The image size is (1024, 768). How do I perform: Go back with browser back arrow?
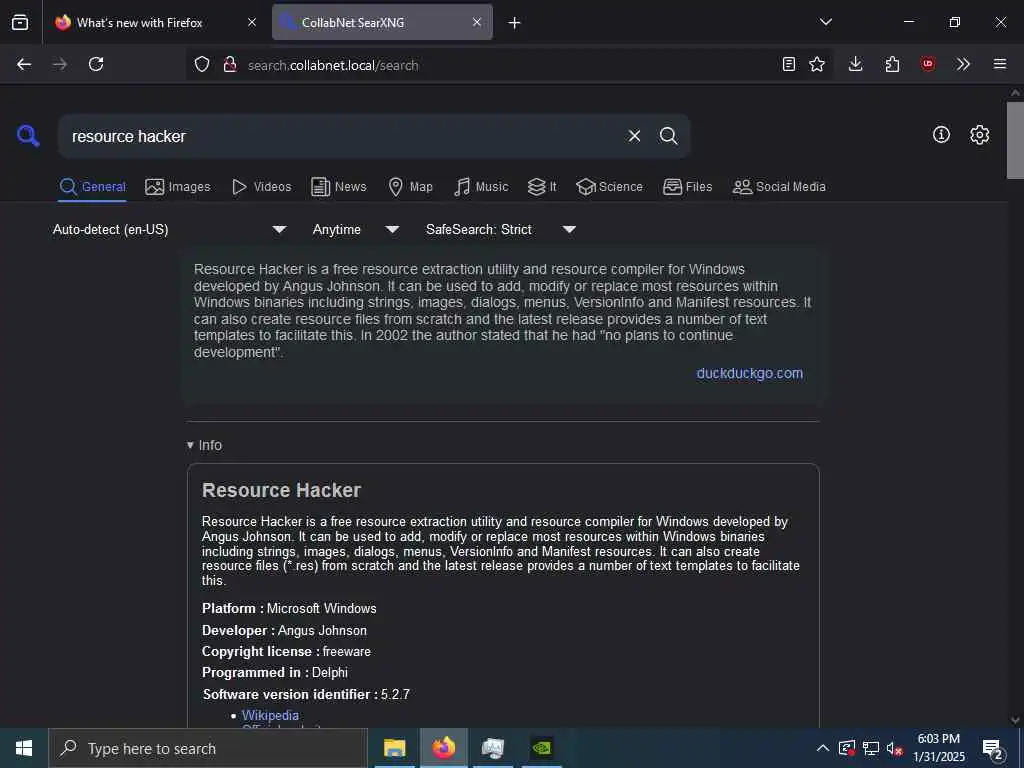point(24,64)
